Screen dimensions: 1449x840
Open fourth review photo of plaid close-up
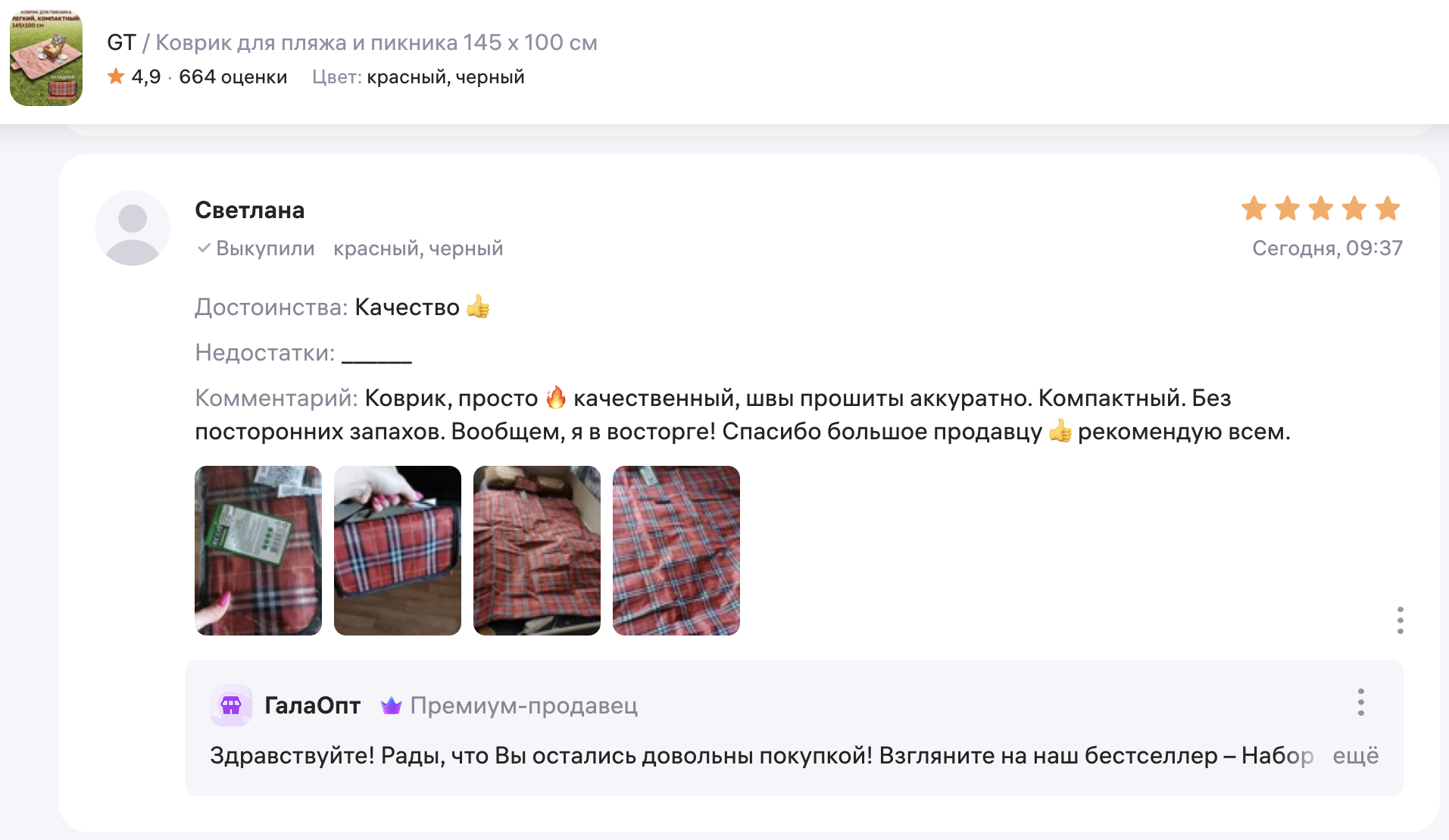[676, 551]
